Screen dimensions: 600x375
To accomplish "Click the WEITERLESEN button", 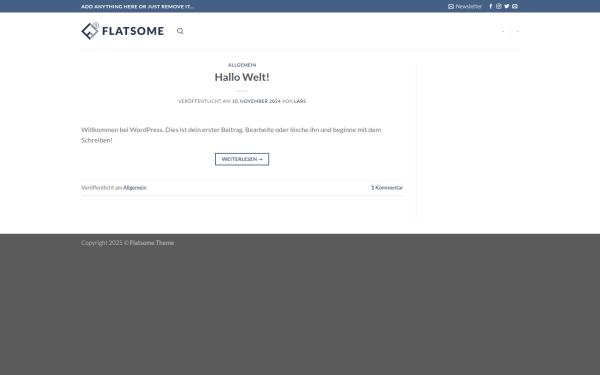I will [x=242, y=159].
